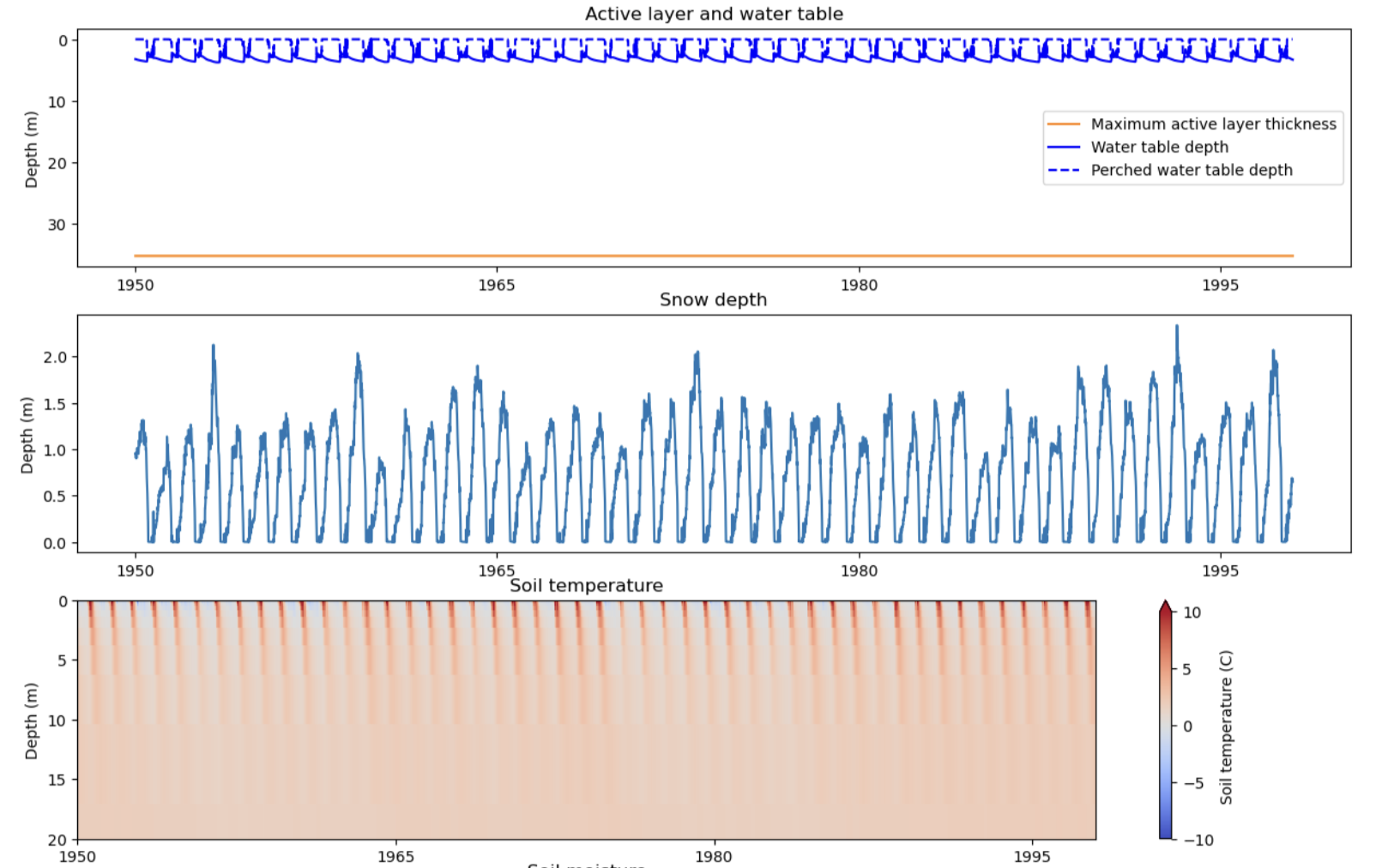Viewport: 1376px width, 868px height.
Task: Click the 'Depth (m)' y-axis label of Snow depth plot
Action: (x=27, y=435)
